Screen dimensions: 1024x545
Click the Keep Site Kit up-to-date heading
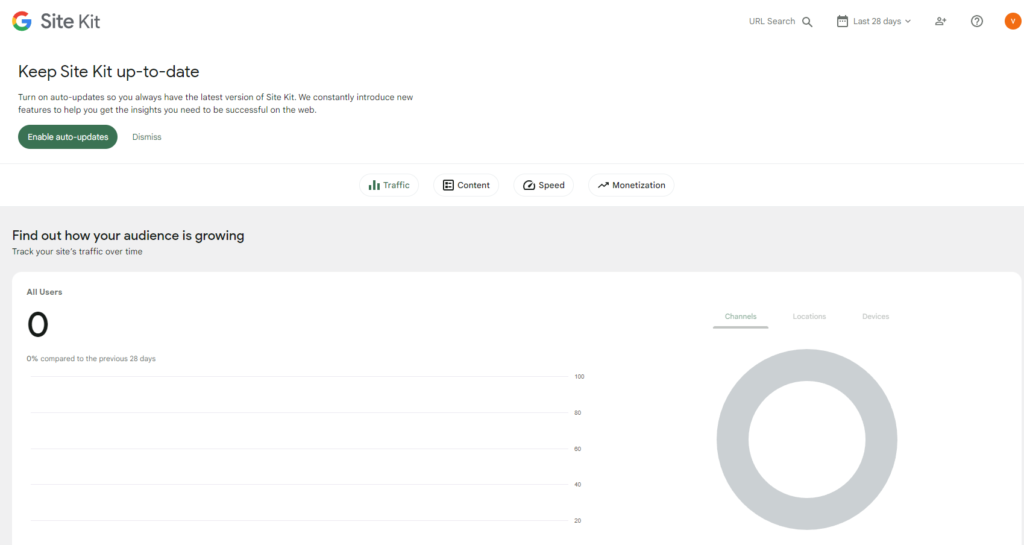coord(108,72)
